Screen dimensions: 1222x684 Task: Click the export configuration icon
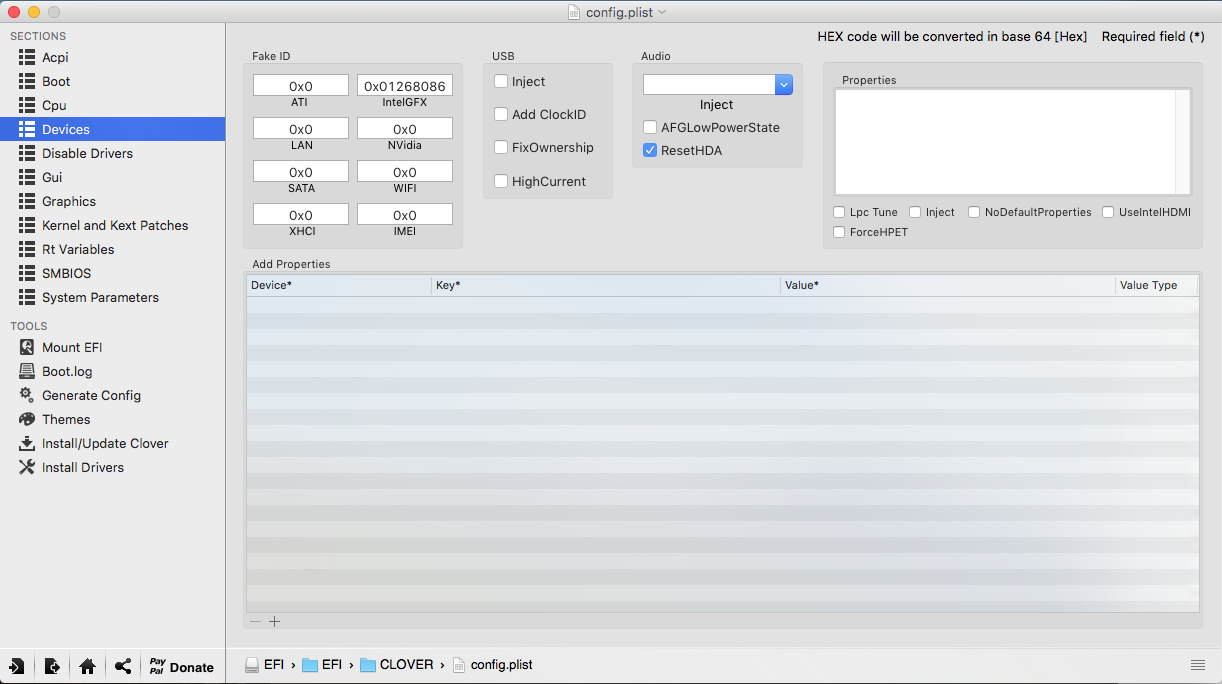click(52, 666)
